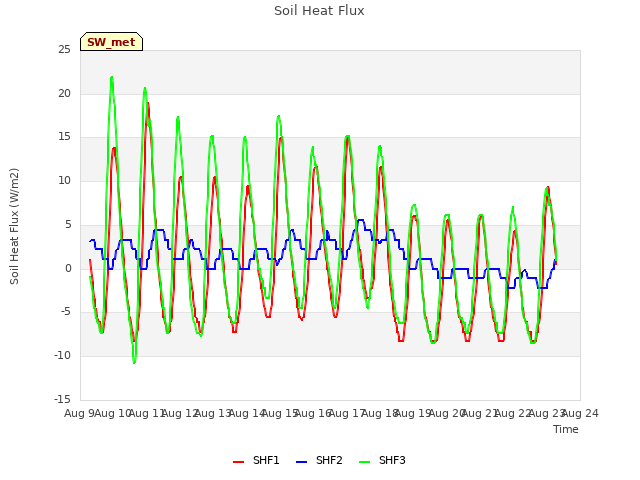Click the green SHF3 legend swatch
The width and height of the screenshot is (640, 480).
click(364, 462)
